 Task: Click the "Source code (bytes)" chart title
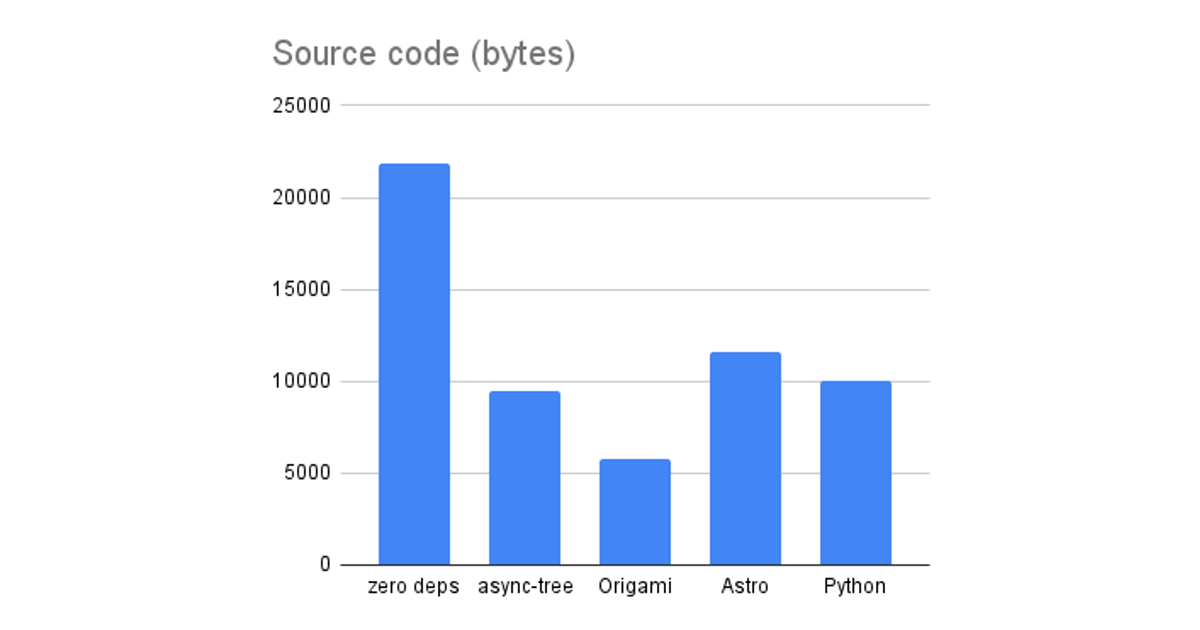(x=423, y=54)
